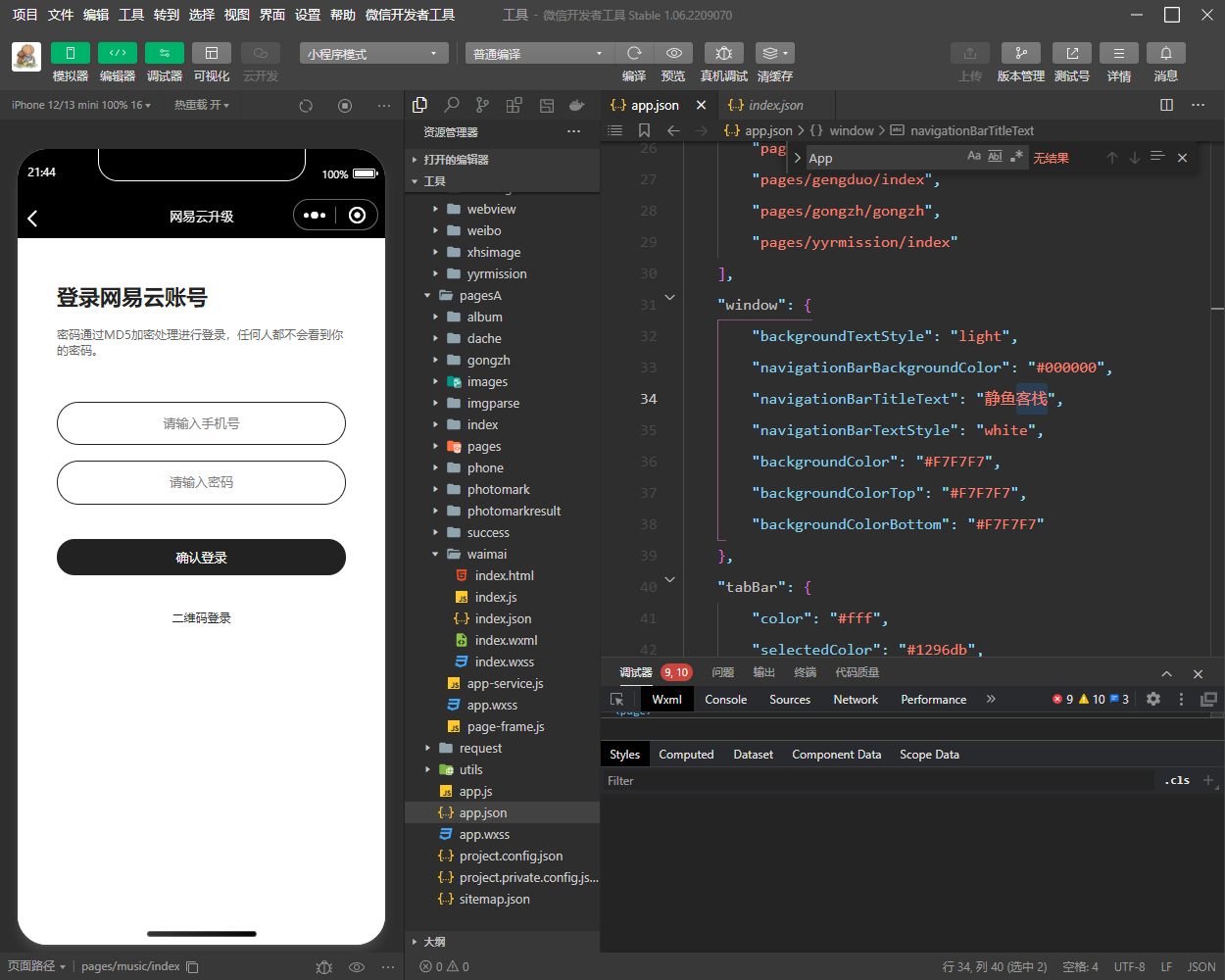Open the 小程序模式 dropdown
This screenshot has height=980, width=1225.
(373, 54)
